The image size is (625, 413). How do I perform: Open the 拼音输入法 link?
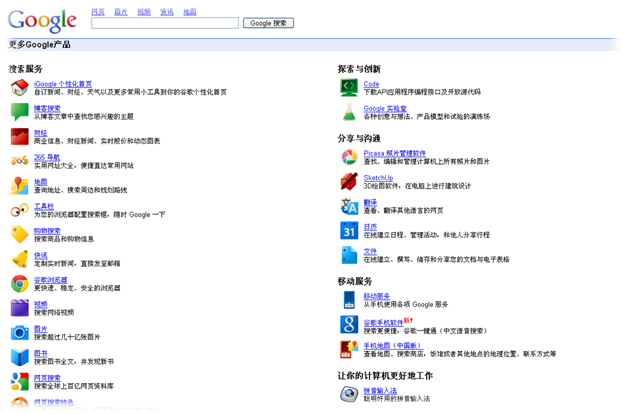pyautogui.click(x=380, y=391)
